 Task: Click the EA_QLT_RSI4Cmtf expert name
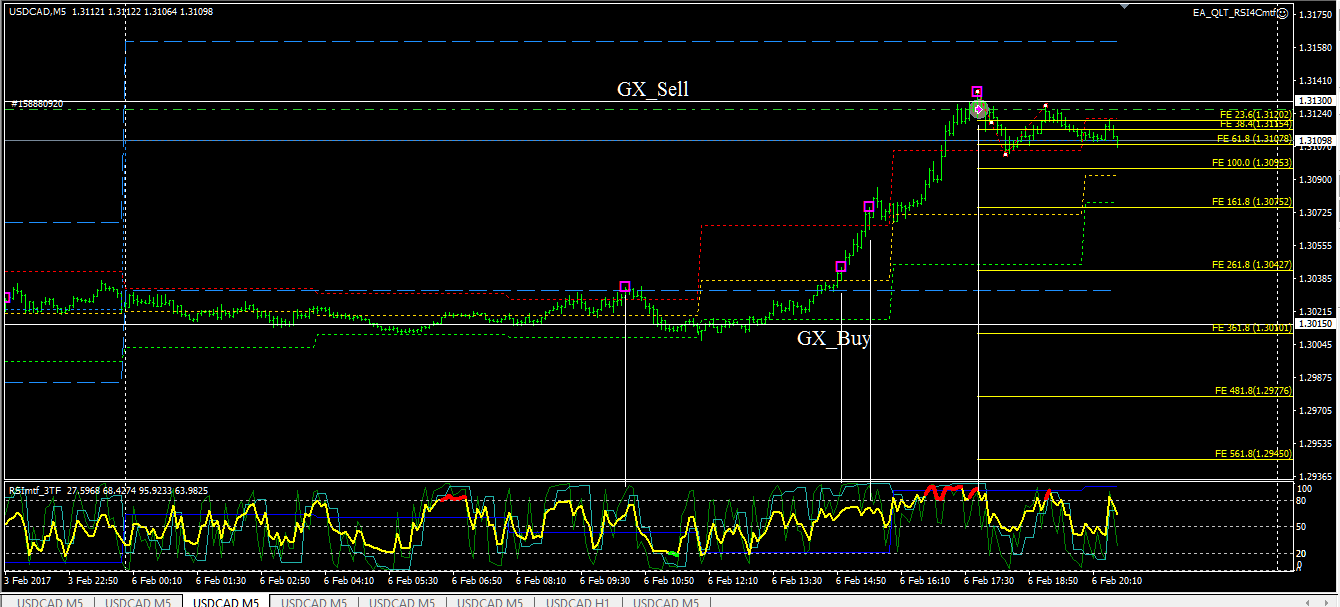pyautogui.click(x=1234, y=13)
